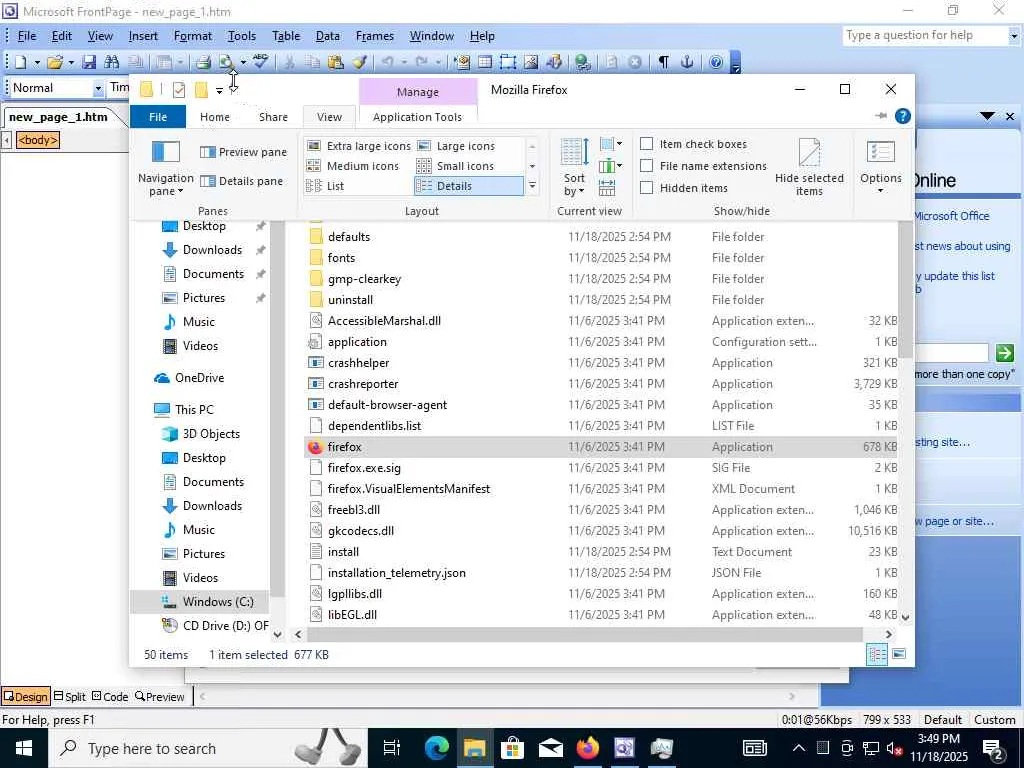Select the Extra large icons layout
1024x768 pixels.
pos(359,146)
